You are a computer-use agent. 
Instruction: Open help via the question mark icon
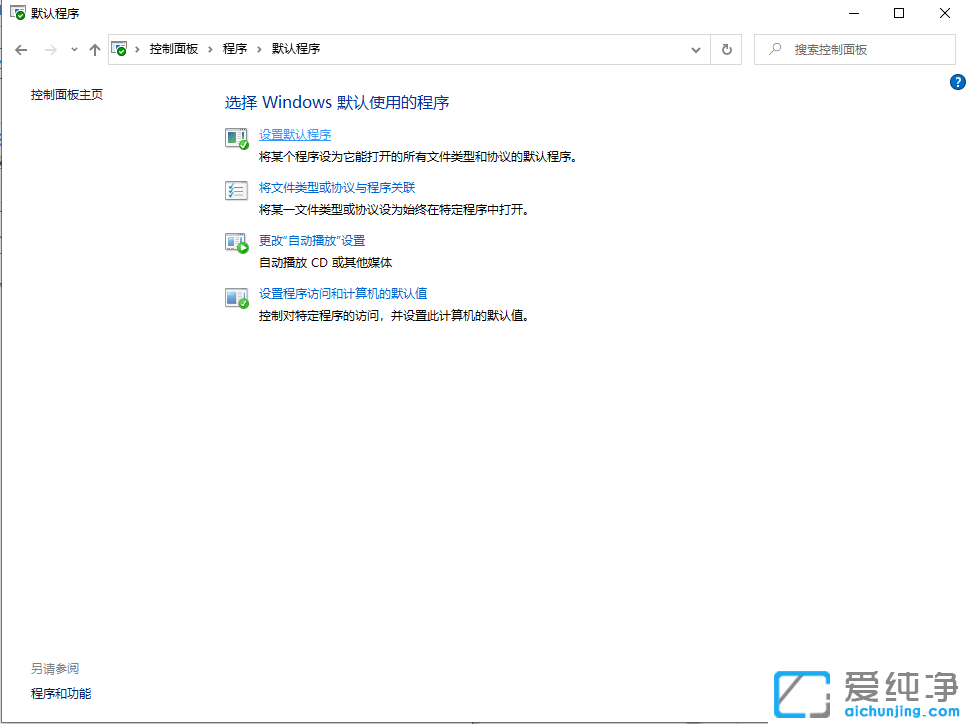957,82
